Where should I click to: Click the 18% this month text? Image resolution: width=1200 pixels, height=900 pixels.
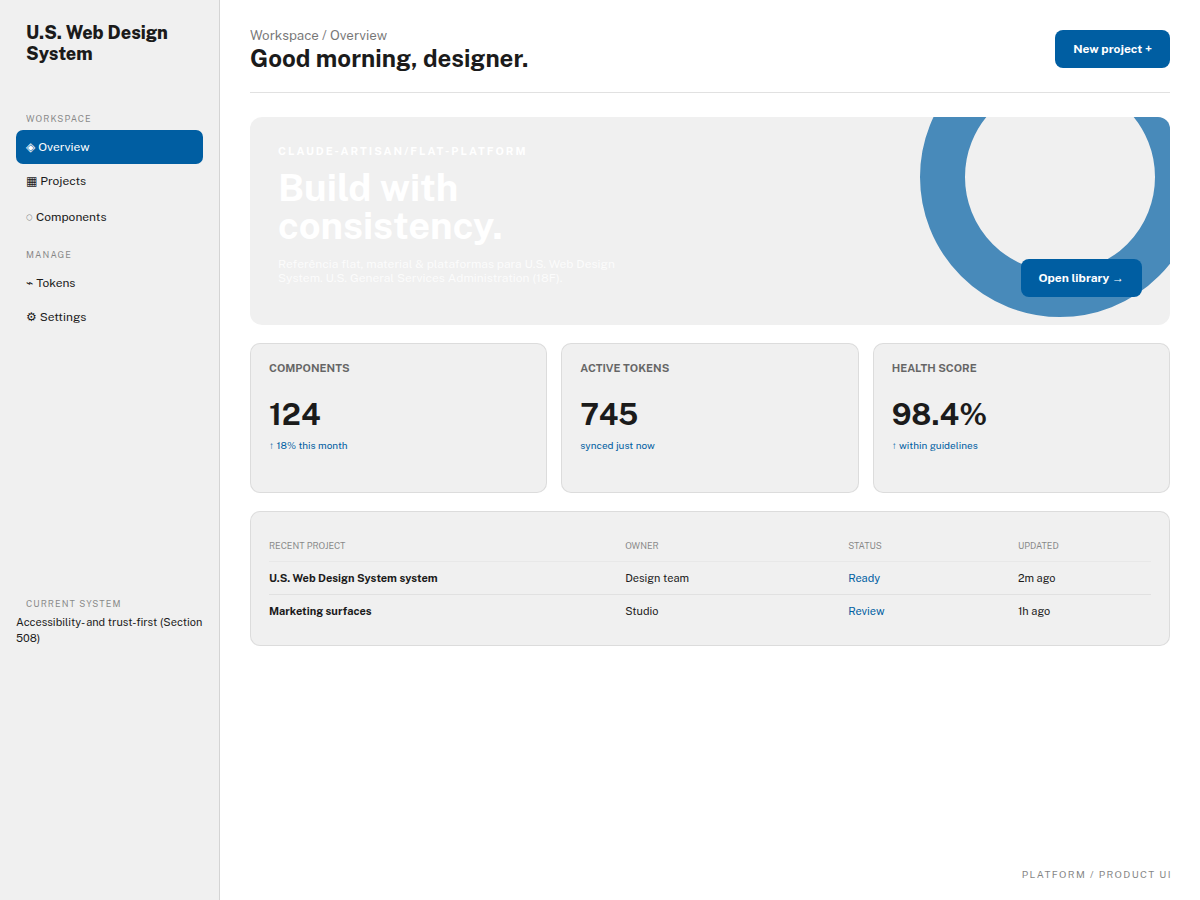click(308, 446)
